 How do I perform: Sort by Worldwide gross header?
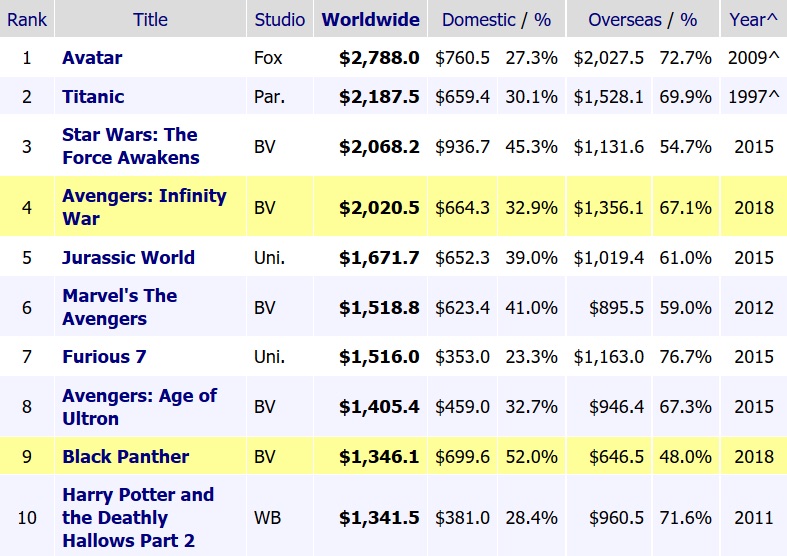pos(371,20)
